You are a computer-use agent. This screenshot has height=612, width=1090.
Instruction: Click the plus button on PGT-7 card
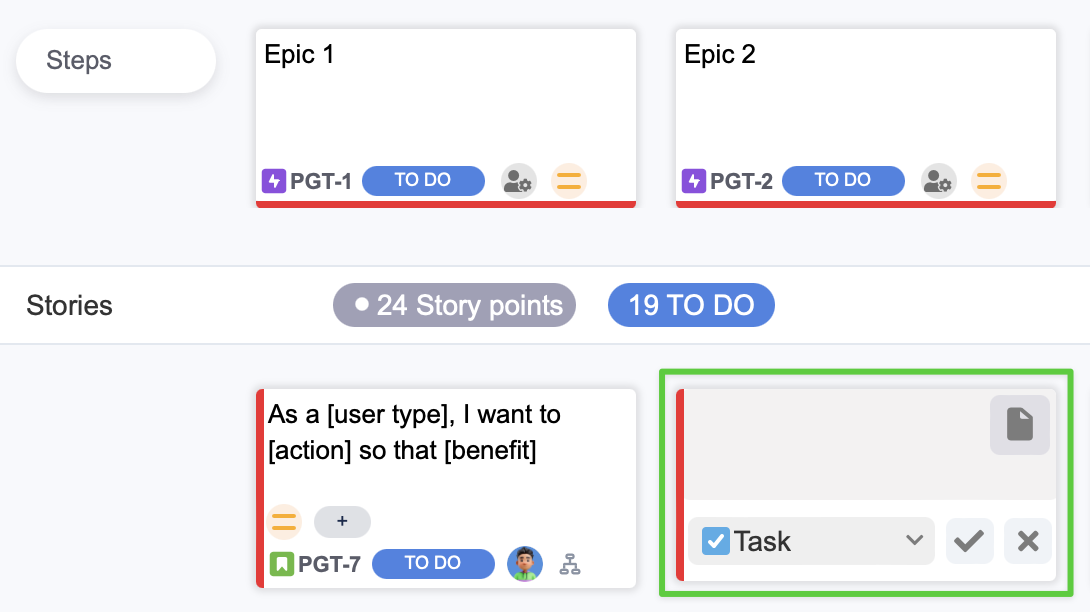click(x=342, y=521)
